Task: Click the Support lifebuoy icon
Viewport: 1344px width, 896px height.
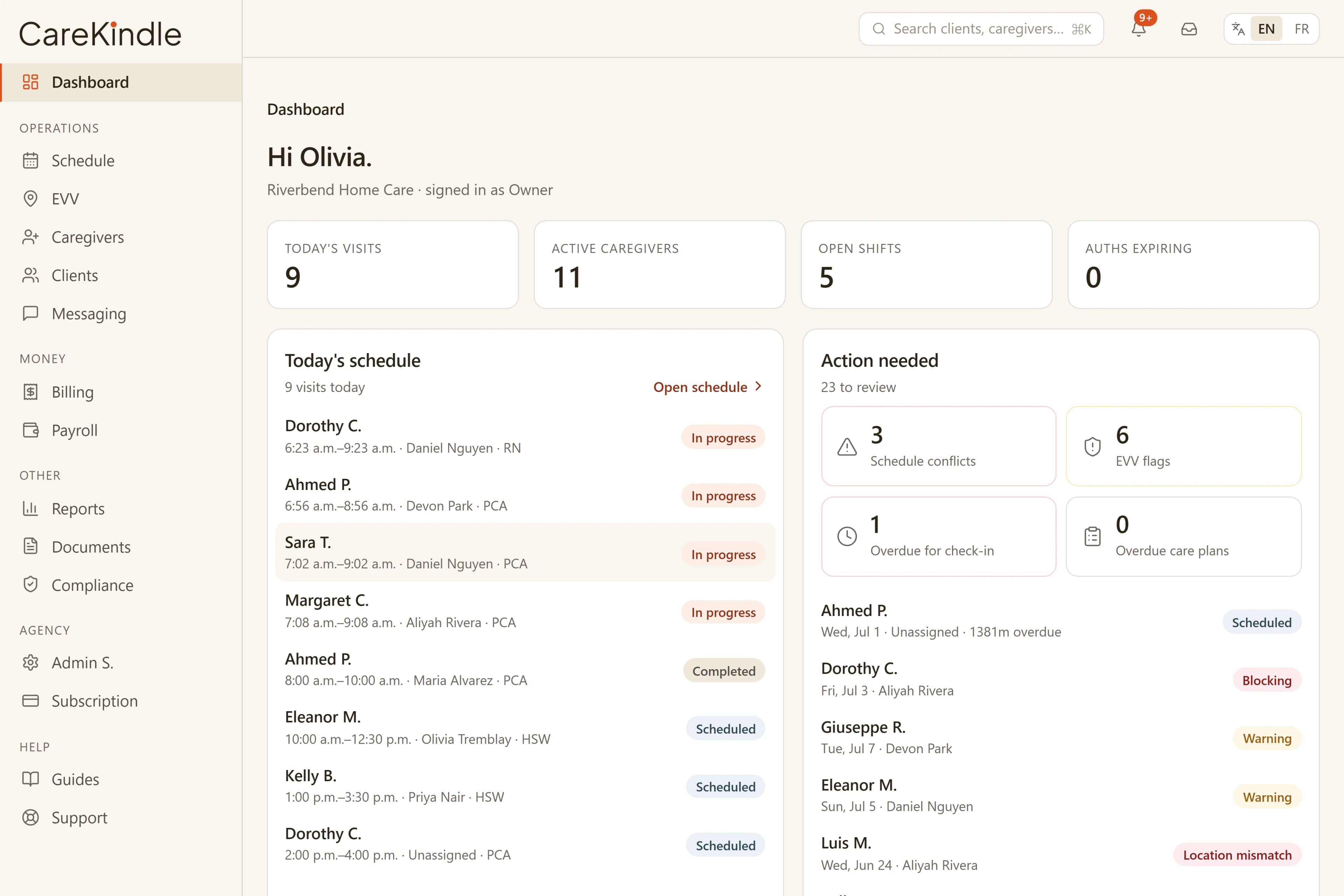Action: point(30,818)
